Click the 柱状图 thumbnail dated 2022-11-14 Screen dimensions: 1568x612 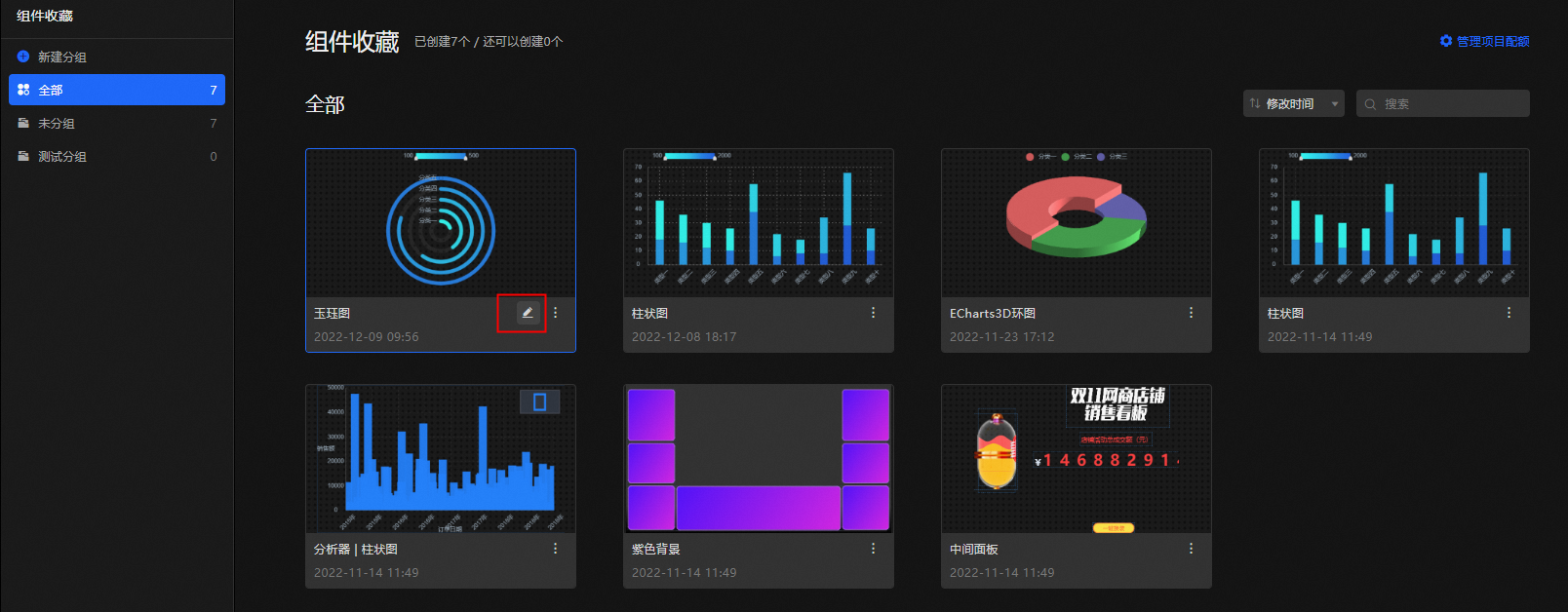(1394, 223)
